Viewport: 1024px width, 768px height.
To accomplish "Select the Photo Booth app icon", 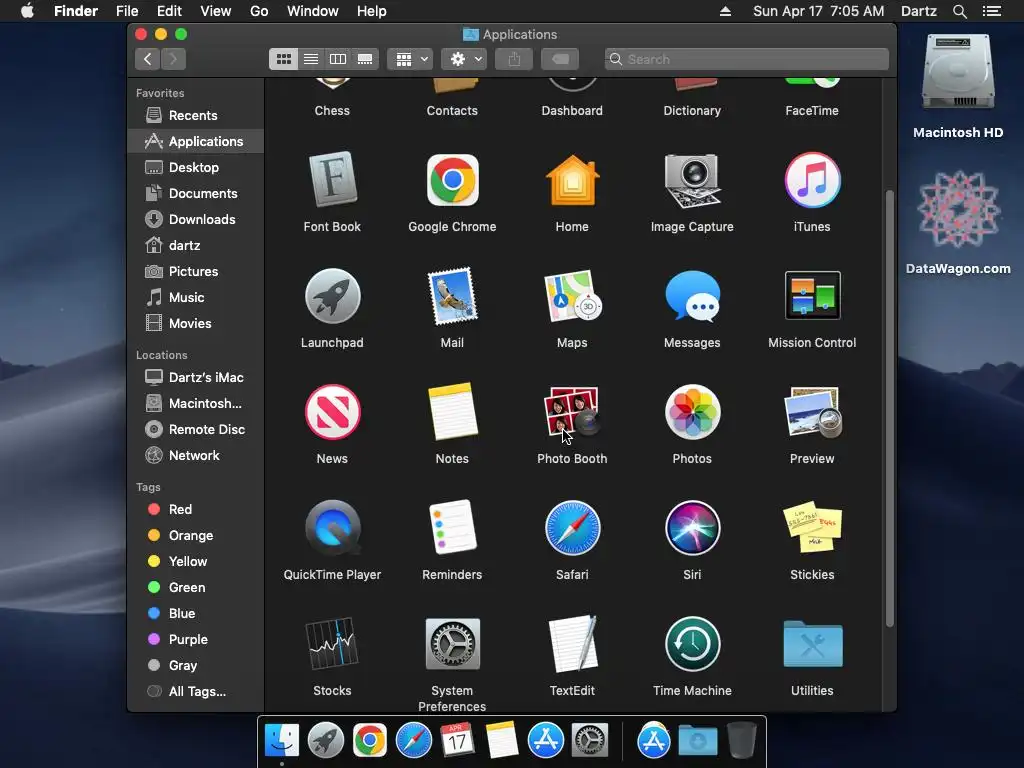I will pos(572,411).
